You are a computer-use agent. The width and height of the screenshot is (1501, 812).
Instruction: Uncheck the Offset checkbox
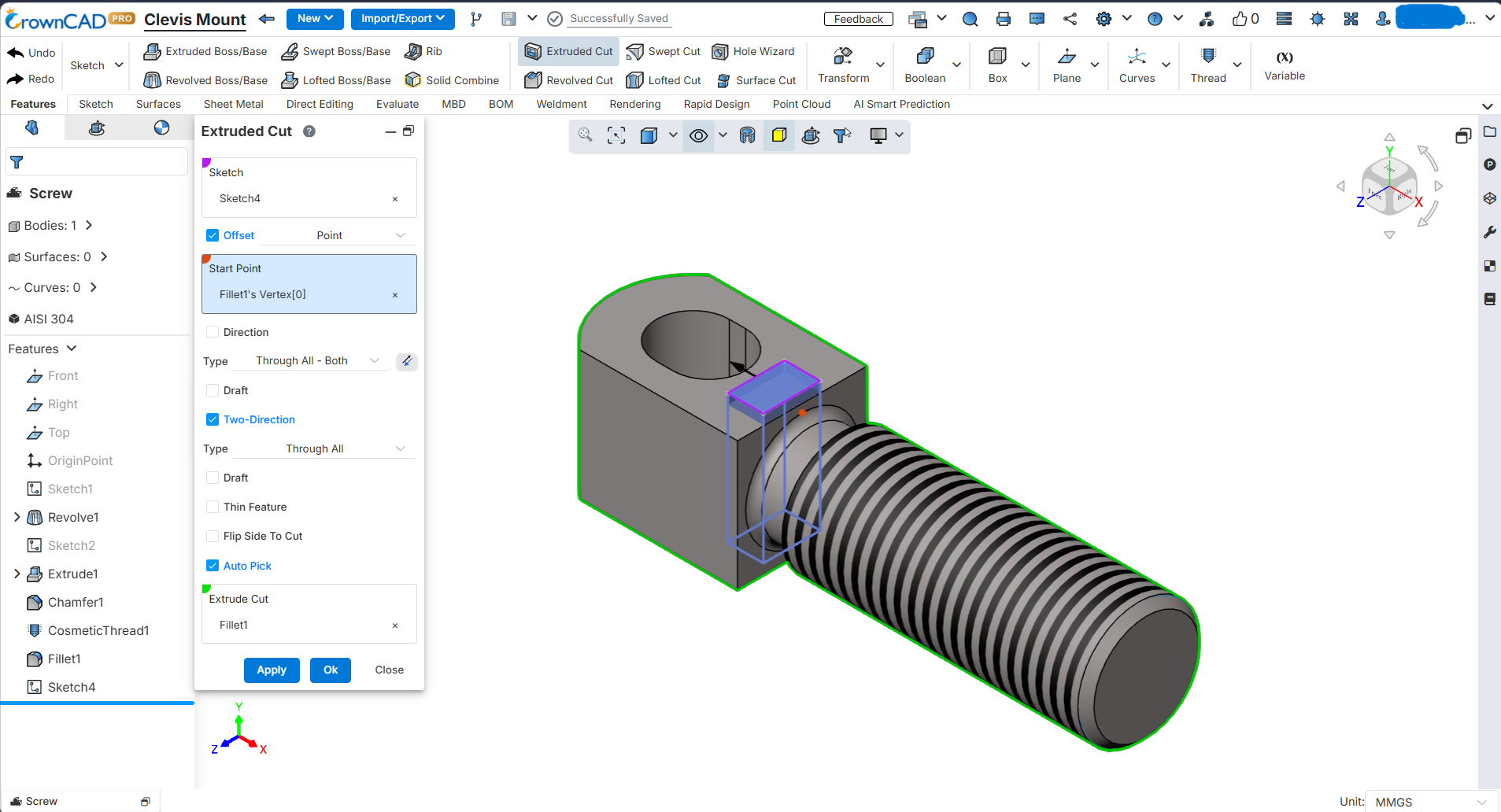pyautogui.click(x=213, y=235)
